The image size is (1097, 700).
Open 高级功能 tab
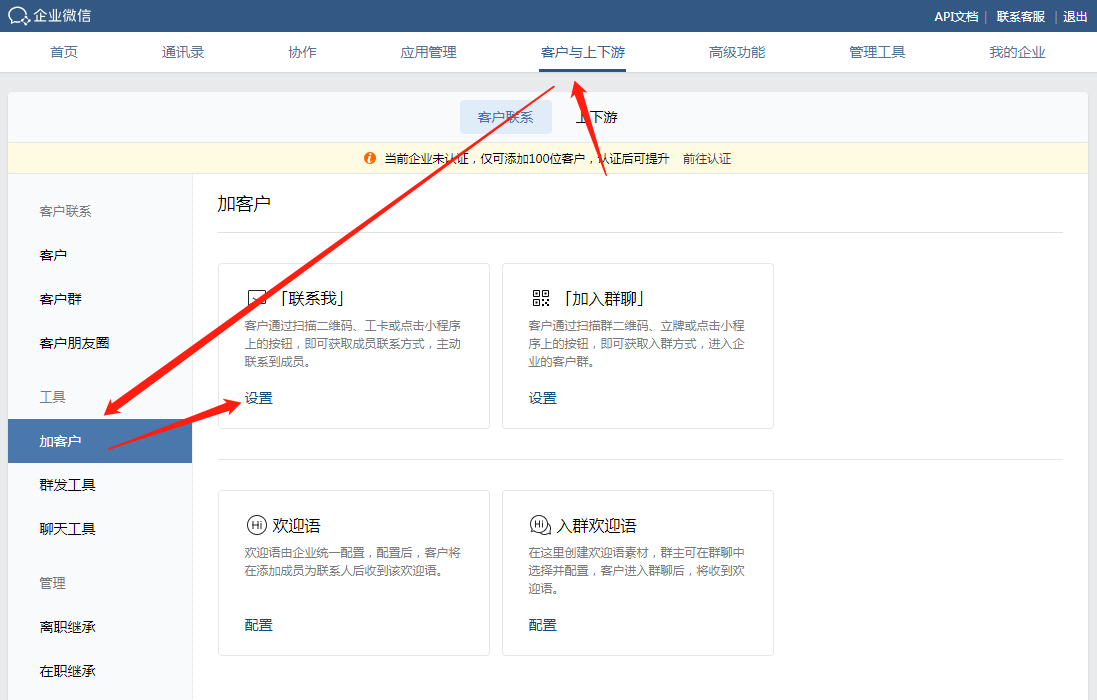click(x=737, y=52)
